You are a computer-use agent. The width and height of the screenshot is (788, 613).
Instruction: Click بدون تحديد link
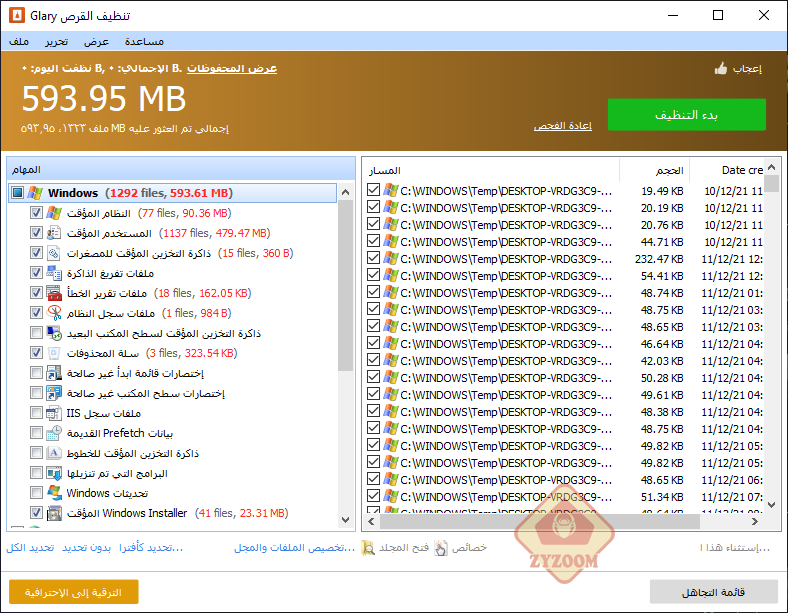point(86,548)
